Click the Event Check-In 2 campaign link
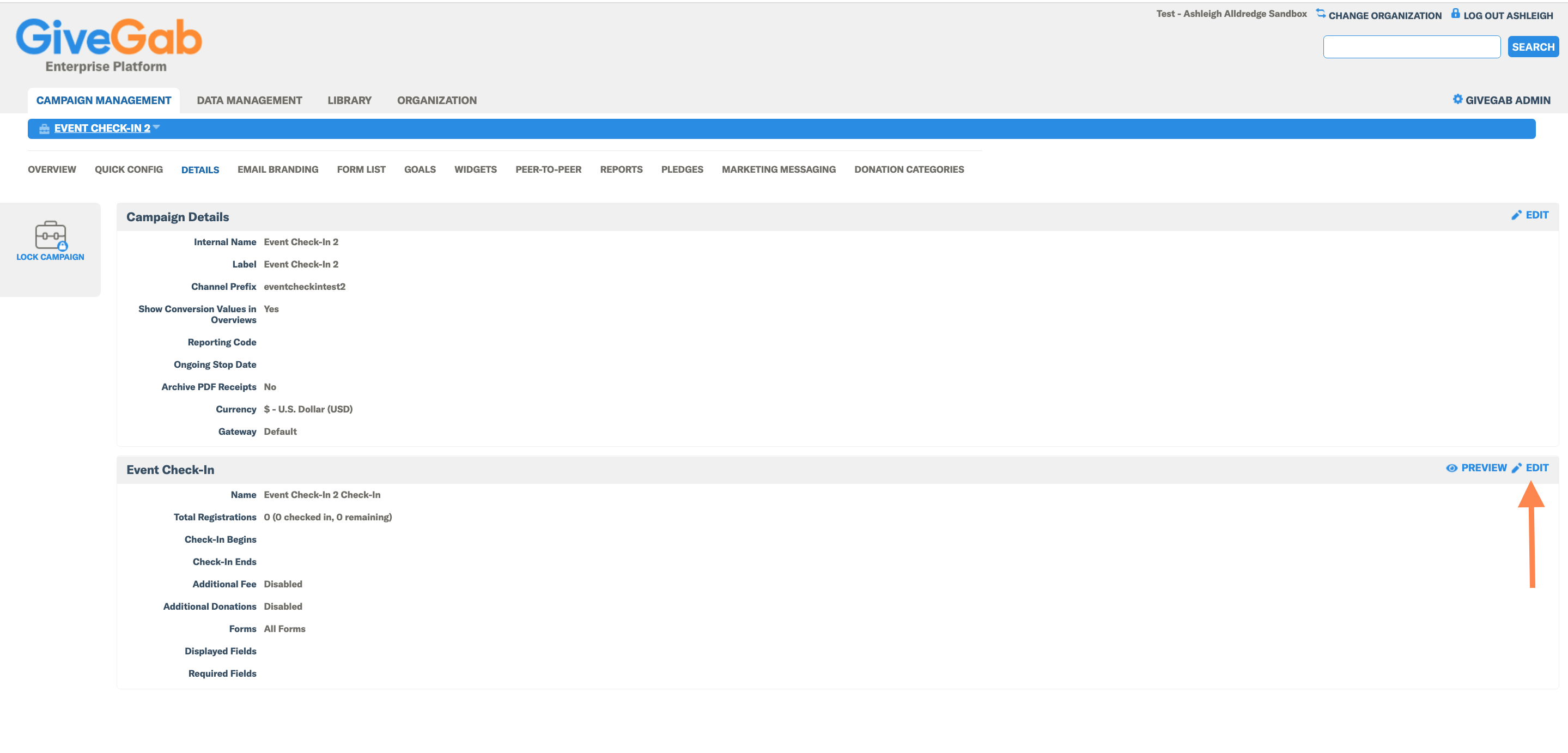Image resolution: width=1568 pixels, height=753 pixels. click(x=102, y=129)
